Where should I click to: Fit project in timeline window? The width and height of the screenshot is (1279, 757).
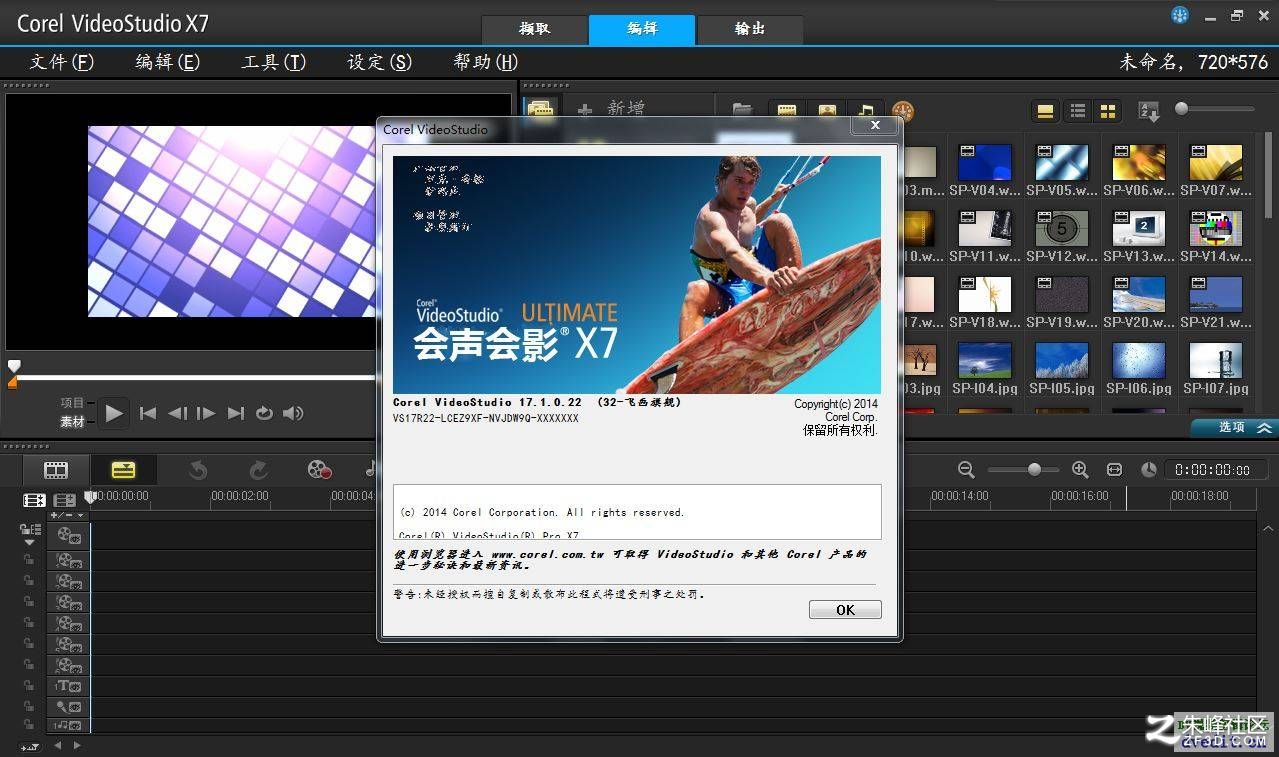coord(1114,469)
